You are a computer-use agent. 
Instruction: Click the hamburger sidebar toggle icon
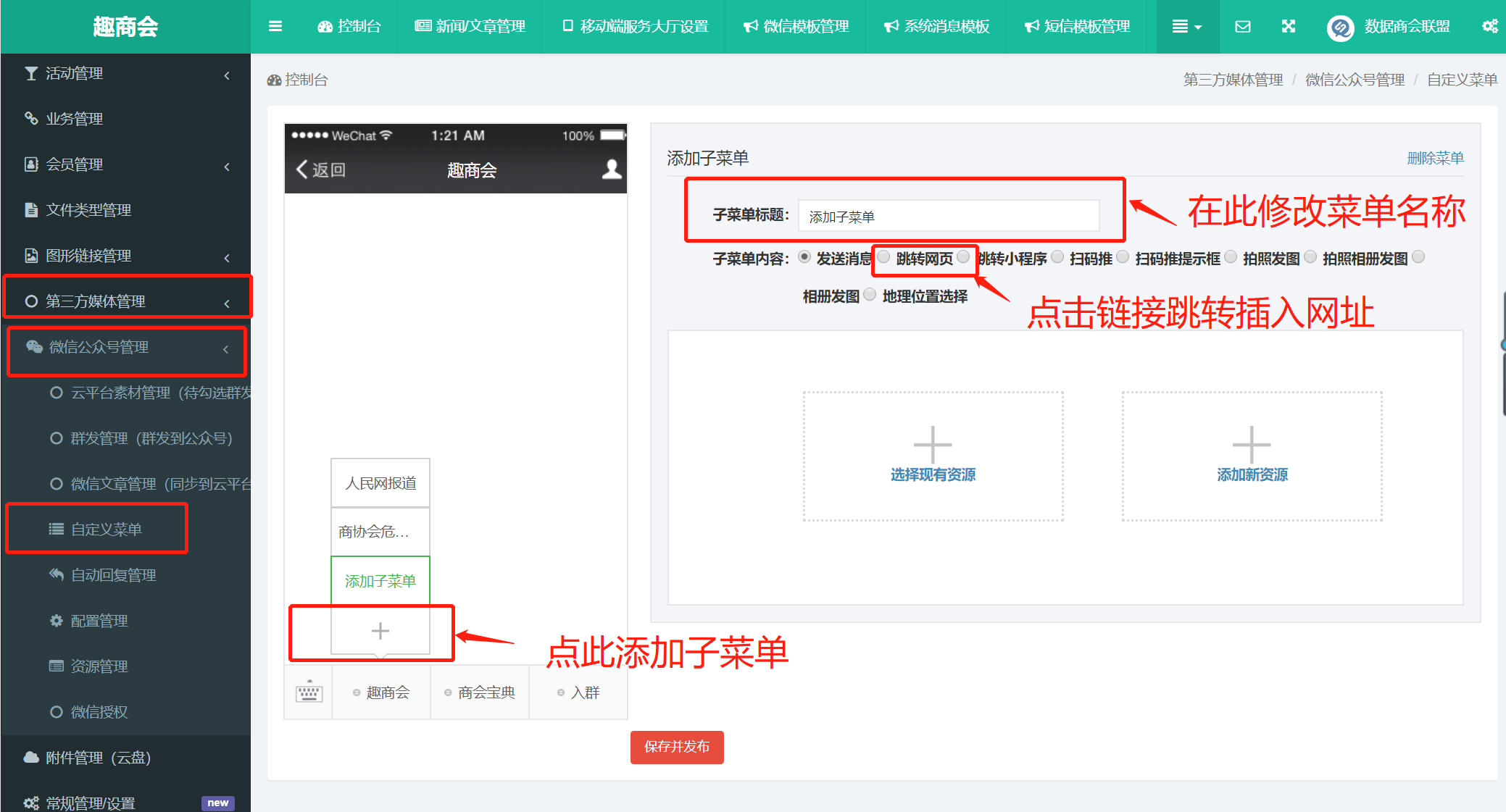[275, 26]
